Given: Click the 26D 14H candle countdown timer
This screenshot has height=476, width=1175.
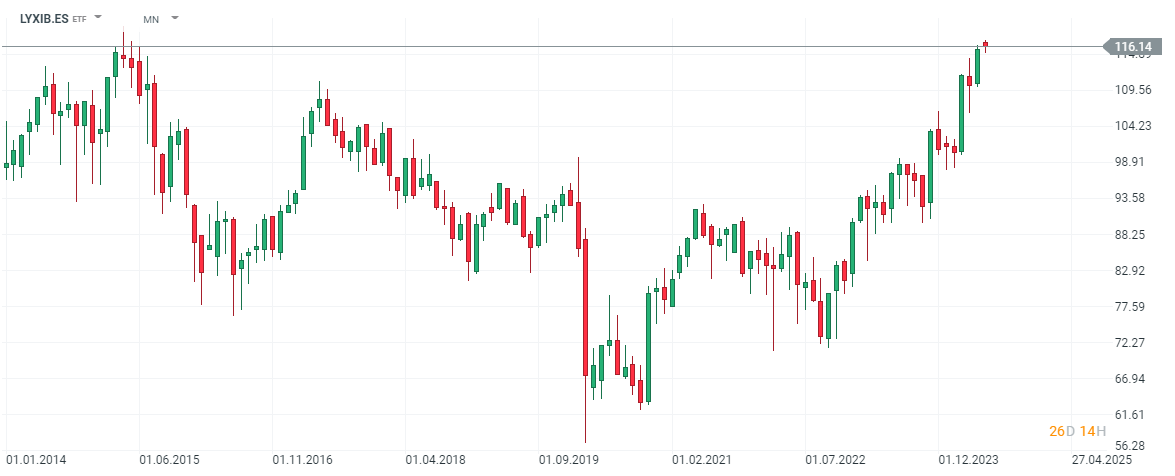Looking at the screenshot, I should [1077, 431].
